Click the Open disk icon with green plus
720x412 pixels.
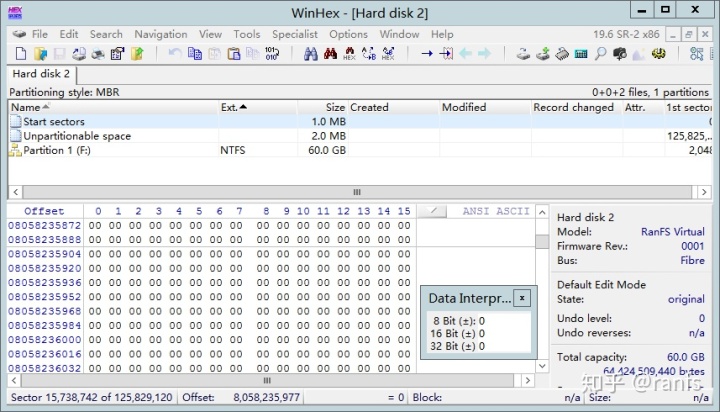tap(543, 54)
